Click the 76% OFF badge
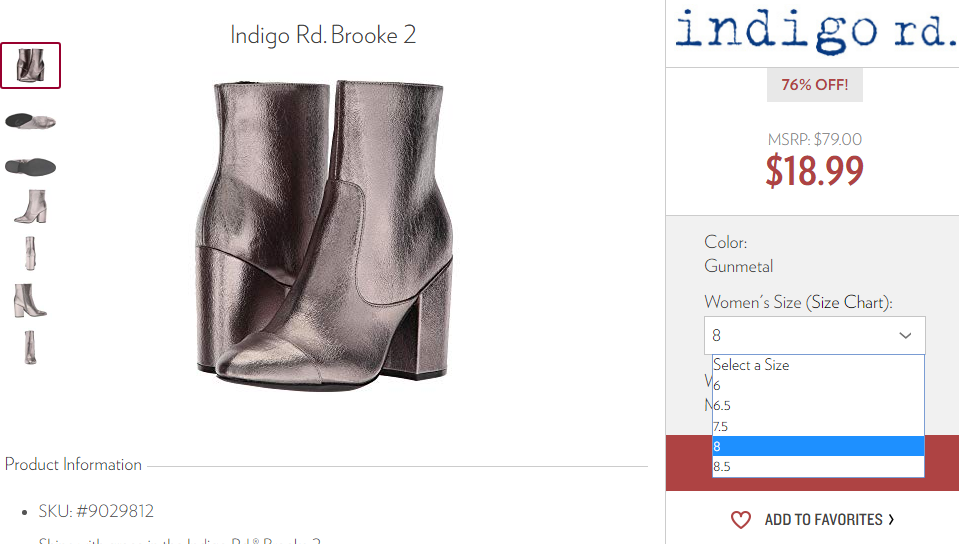 [x=815, y=85]
